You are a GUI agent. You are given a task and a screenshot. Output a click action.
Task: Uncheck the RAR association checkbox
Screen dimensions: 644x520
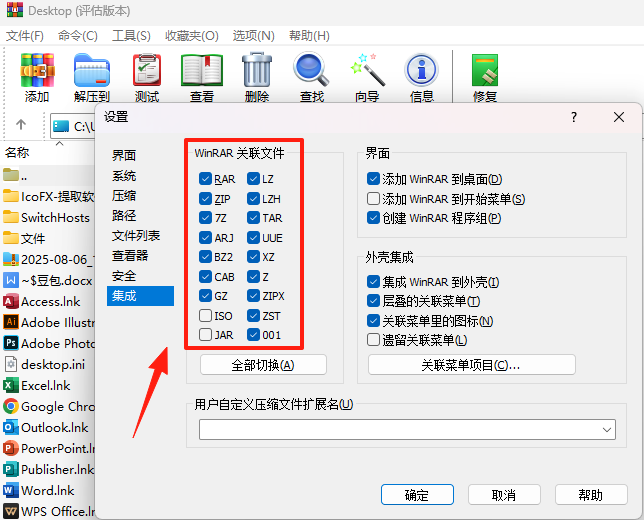[205, 179]
